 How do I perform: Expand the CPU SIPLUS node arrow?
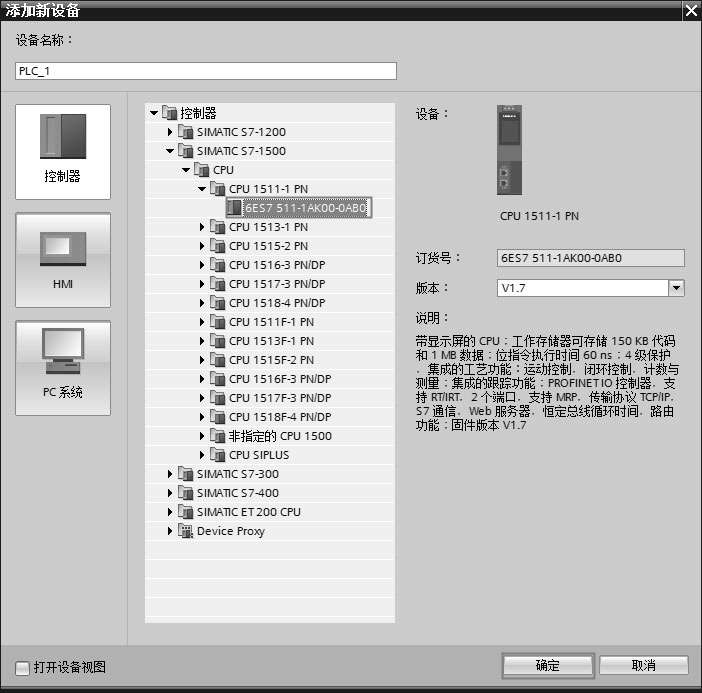click(x=202, y=455)
